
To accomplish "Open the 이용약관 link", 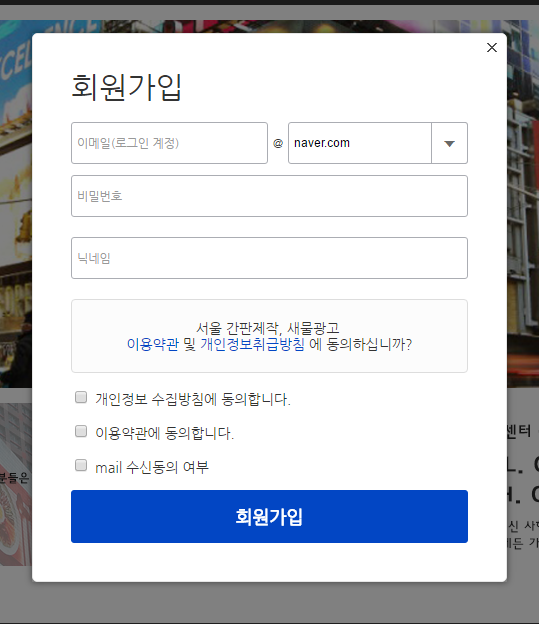I will 153,344.
